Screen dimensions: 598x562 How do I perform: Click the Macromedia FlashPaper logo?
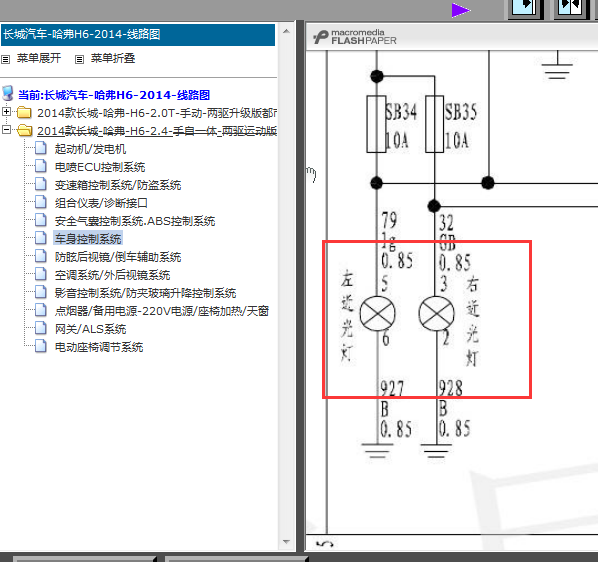(355, 37)
